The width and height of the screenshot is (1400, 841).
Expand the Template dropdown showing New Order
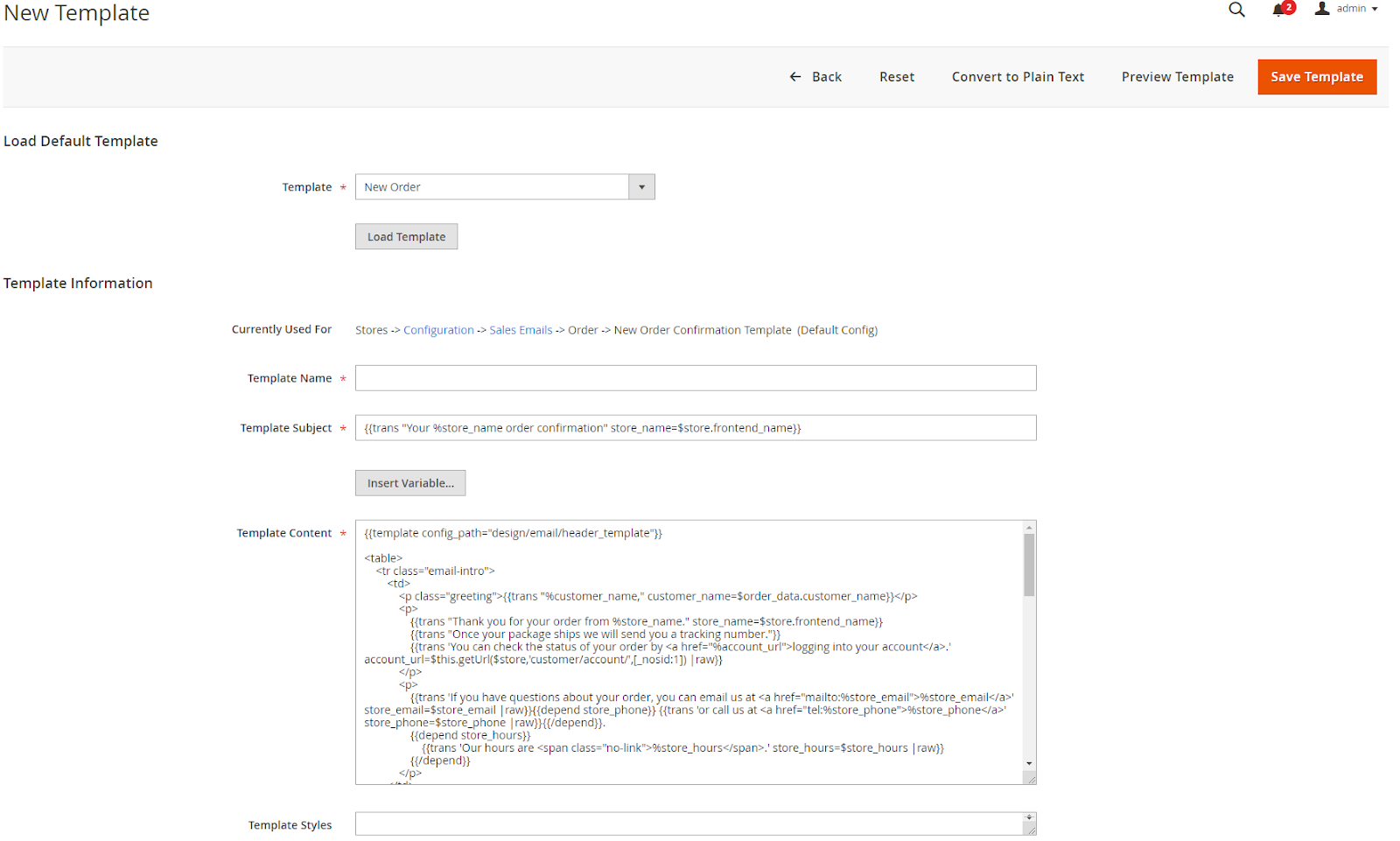[492, 187]
